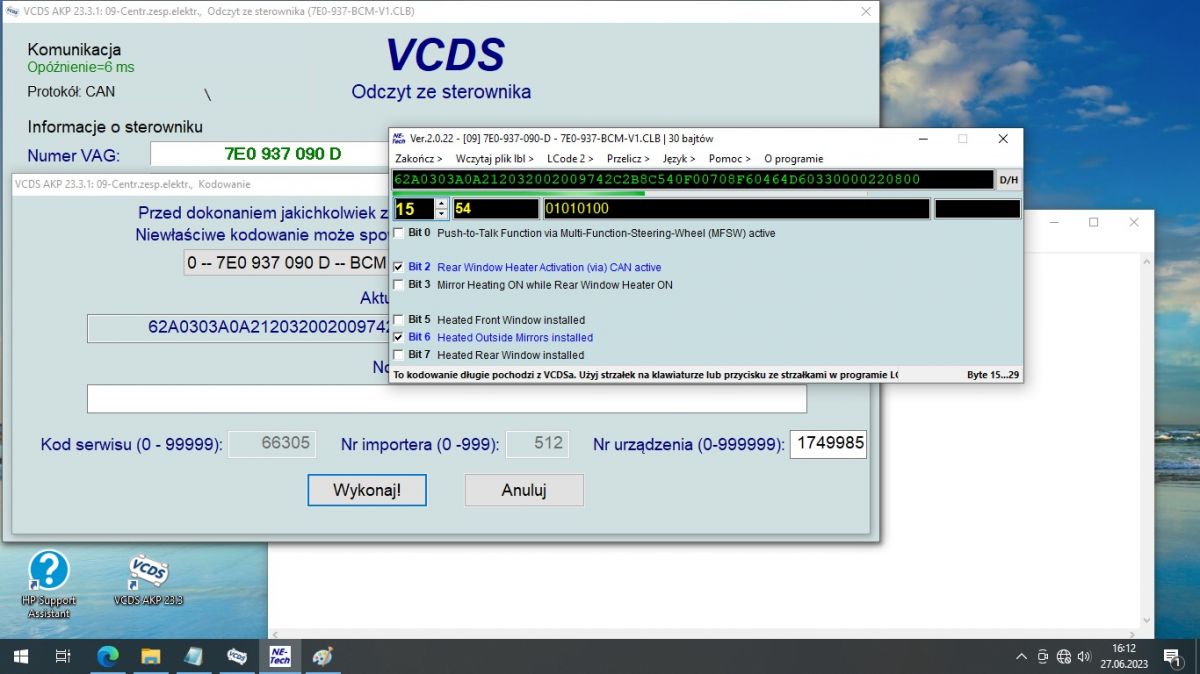1200x674 pixels.
Task: Click the Protokół: CAN label
Action: tap(71, 91)
